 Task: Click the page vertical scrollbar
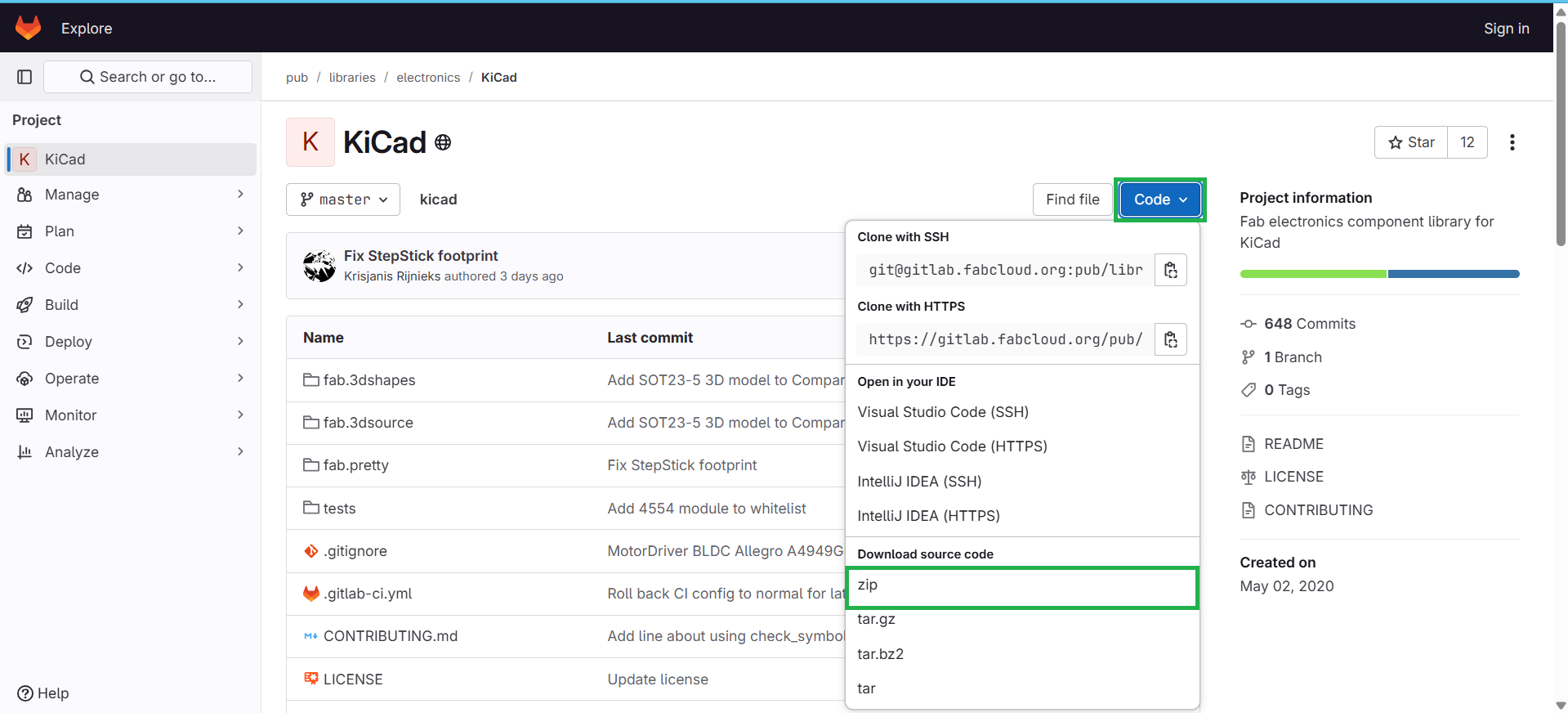coord(1561,133)
